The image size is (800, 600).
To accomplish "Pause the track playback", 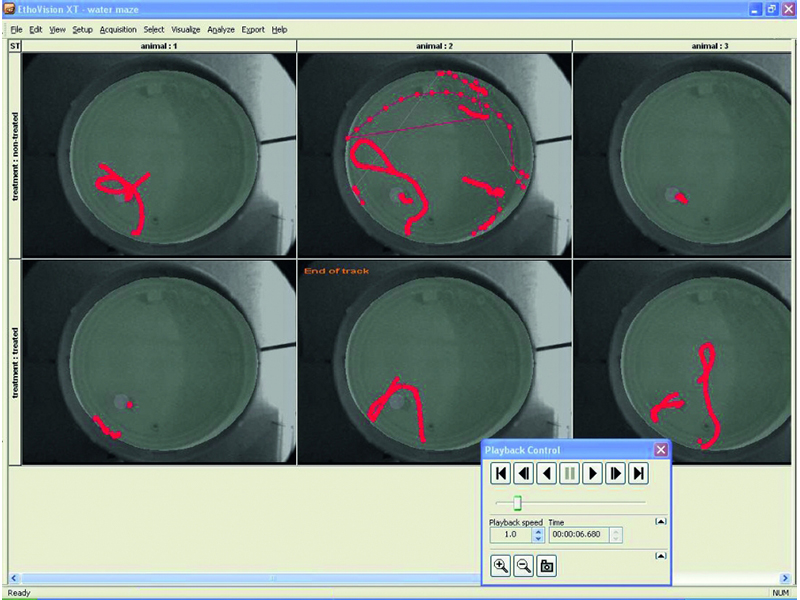I will click(x=570, y=473).
